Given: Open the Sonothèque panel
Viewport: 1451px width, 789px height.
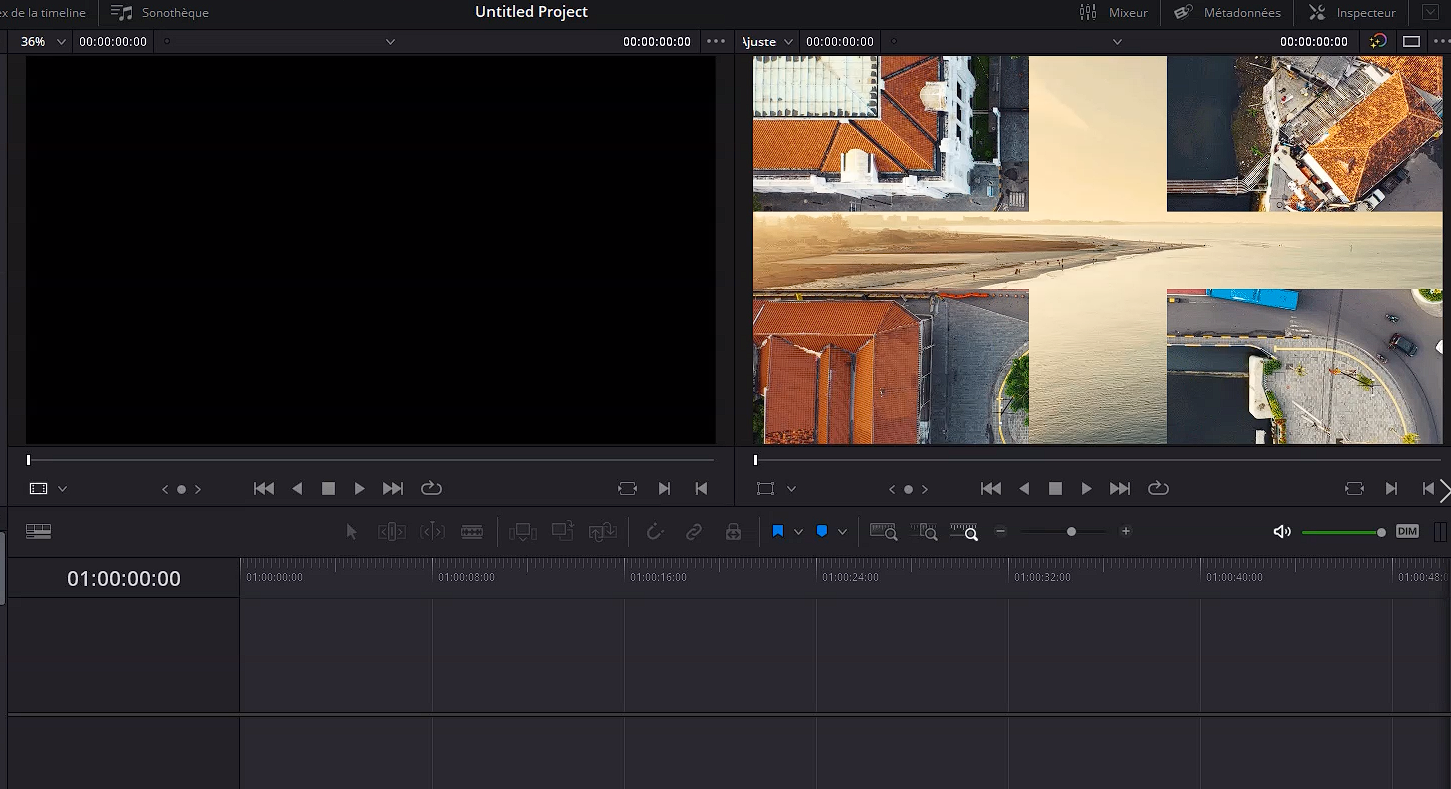Looking at the screenshot, I should (x=160, y=13).
